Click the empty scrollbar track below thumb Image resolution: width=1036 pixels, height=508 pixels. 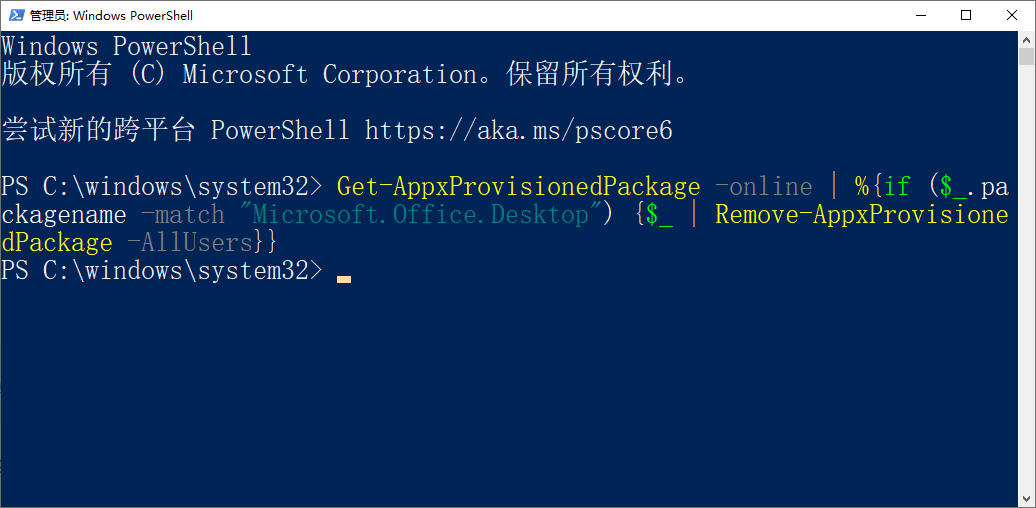(x=1026, y=277)
